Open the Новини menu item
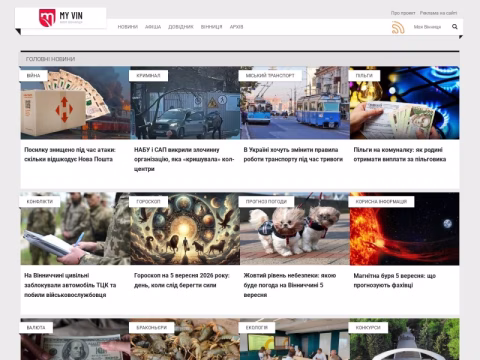 128,27
